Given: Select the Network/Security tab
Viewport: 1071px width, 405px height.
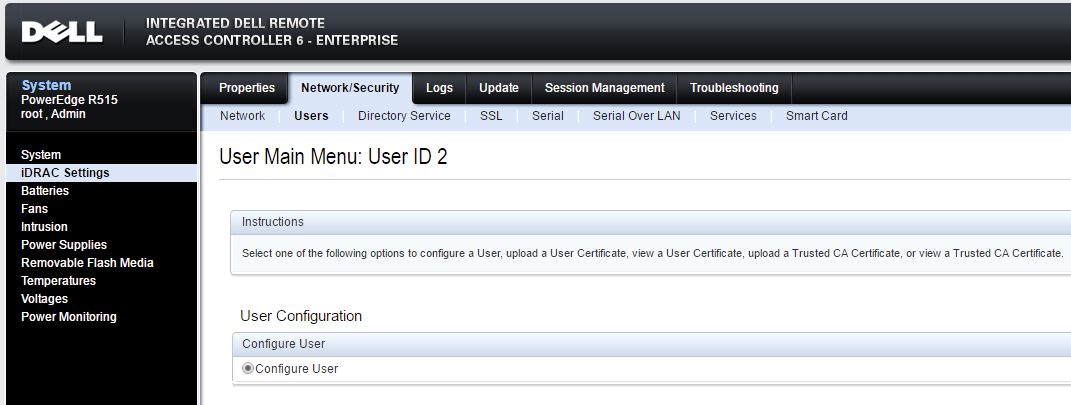Looking at the screenshot, I should [x=350, y=88].
